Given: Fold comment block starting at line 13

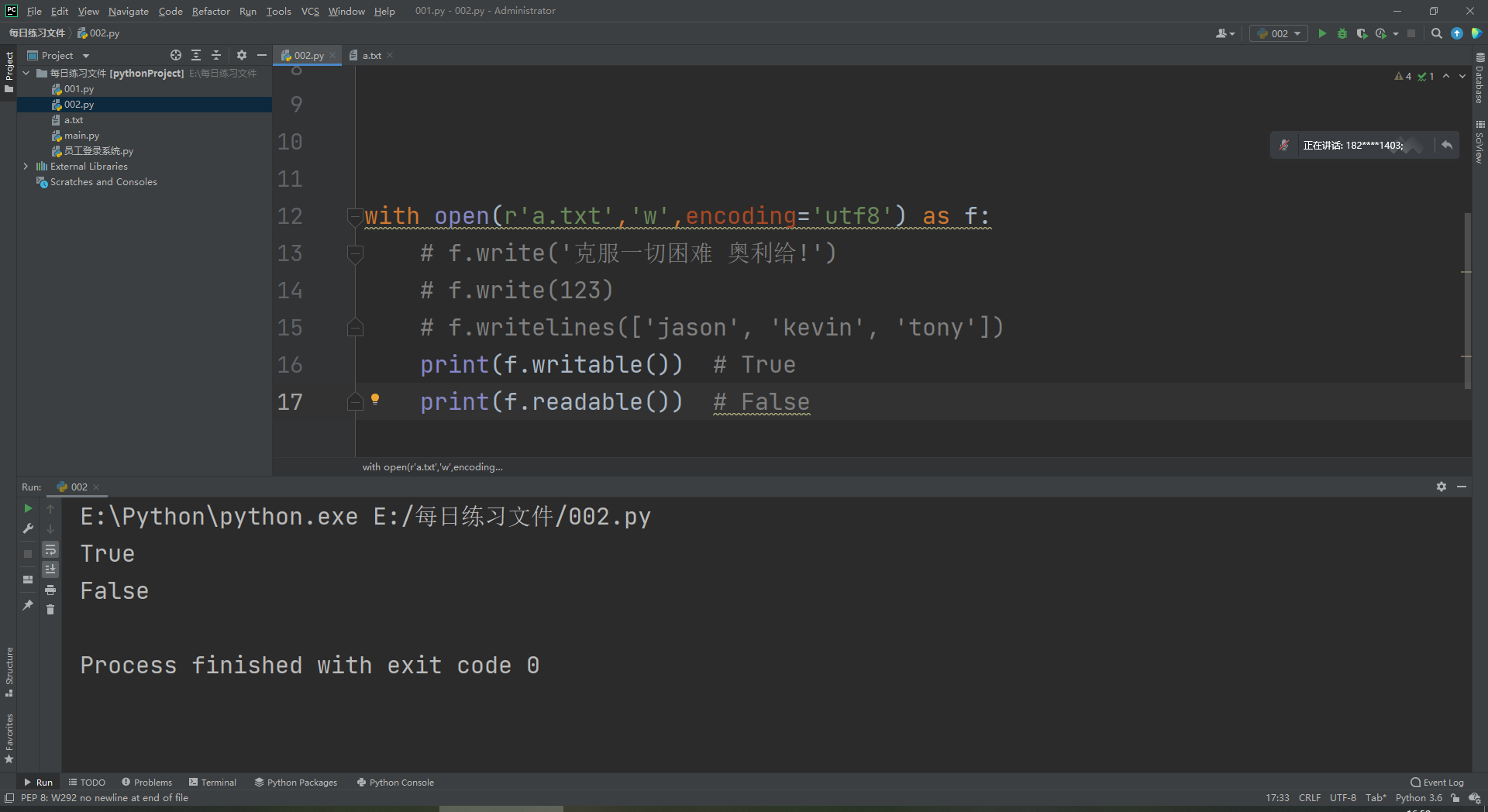Looking at the screenshot, I should click(355, 253).
